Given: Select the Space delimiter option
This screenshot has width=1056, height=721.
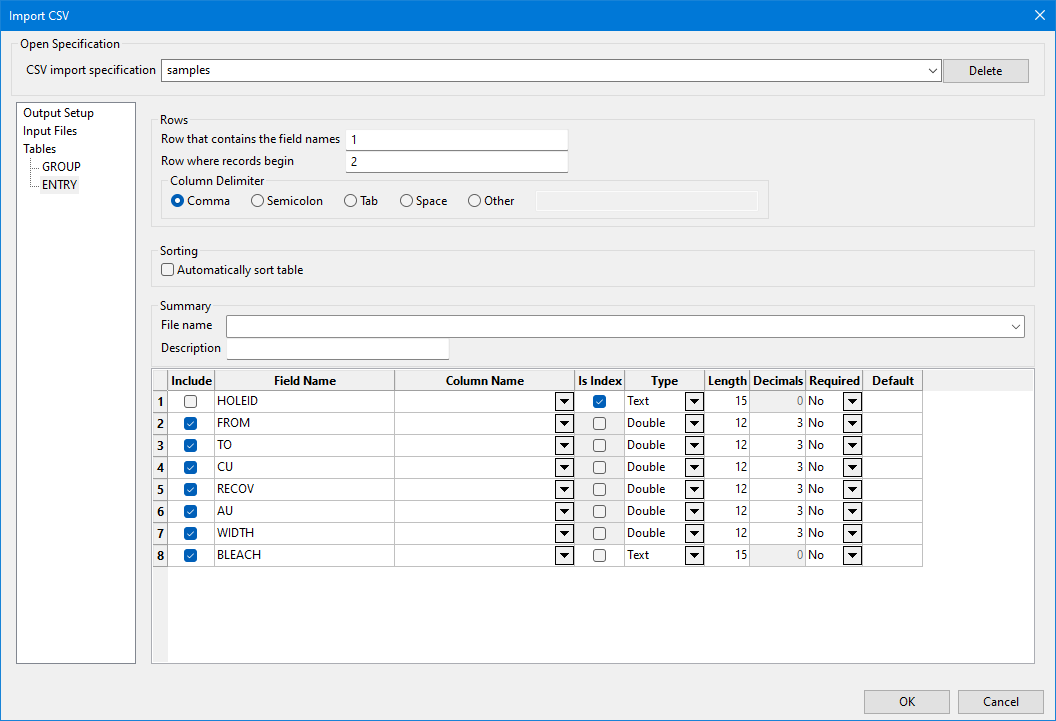Looking at the screenshot, I should click(407, 201).
